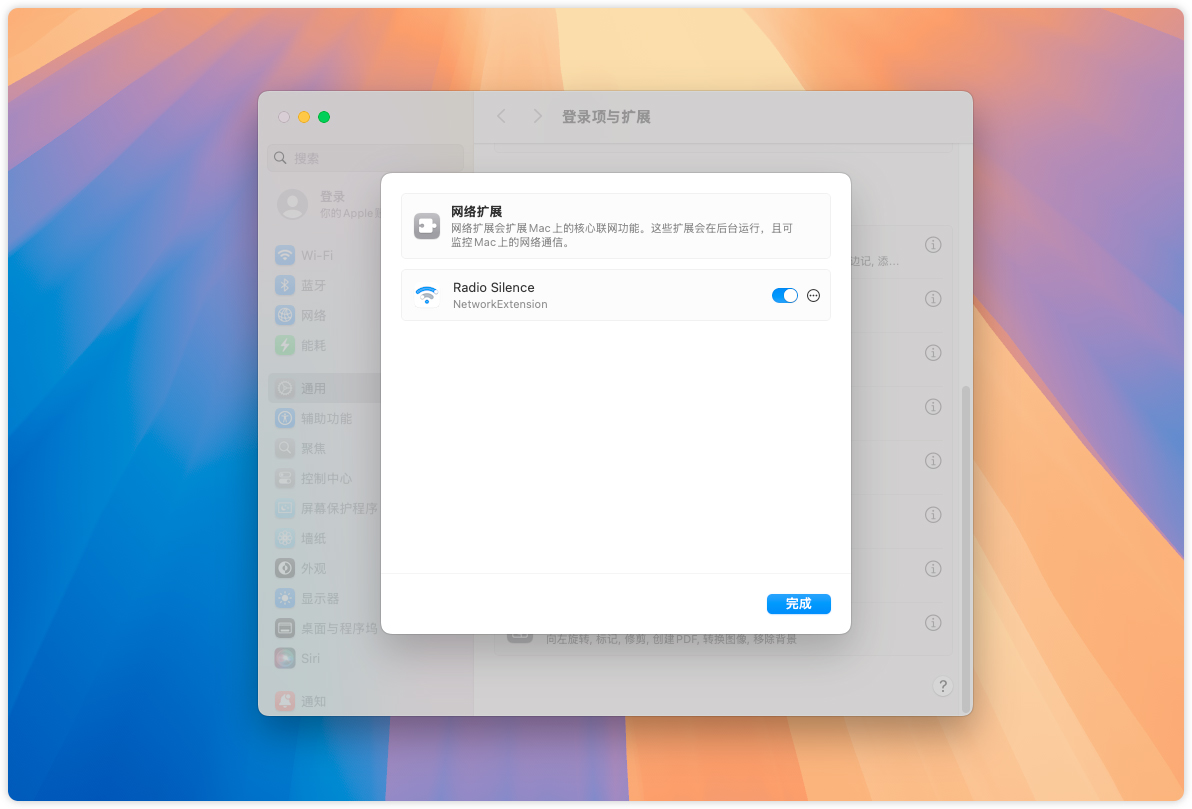Click the 登录项与扩展 window title
The height and width of the screenshot is (809, 1192).
[x=606, y=116]
